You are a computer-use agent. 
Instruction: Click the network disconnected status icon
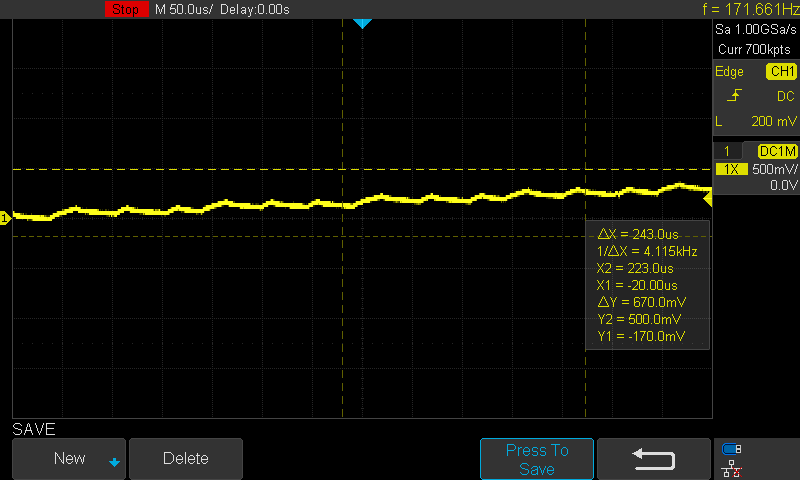731,469
